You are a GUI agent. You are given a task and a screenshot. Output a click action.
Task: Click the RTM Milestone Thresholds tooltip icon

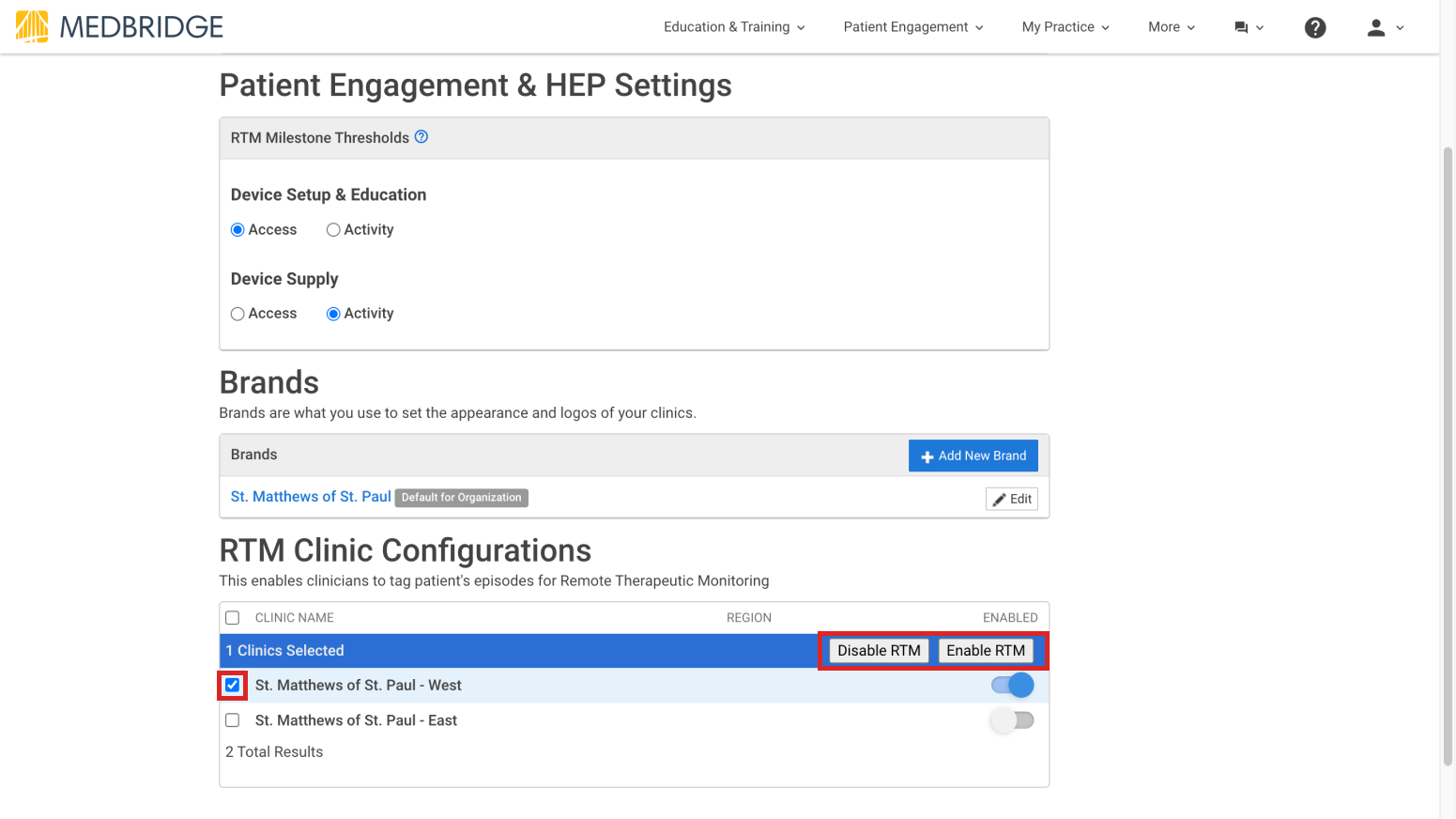pyautogui.click(x=421, y=137)
